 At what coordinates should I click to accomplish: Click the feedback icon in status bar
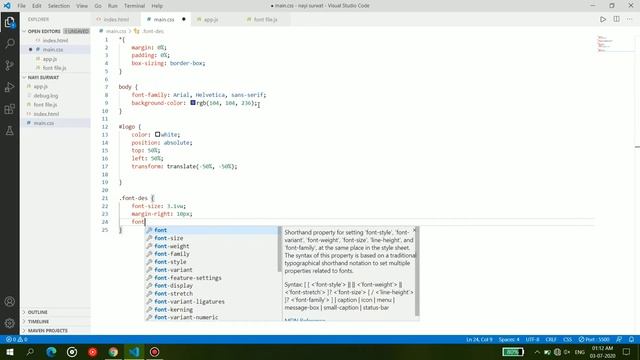pos(619,339)
